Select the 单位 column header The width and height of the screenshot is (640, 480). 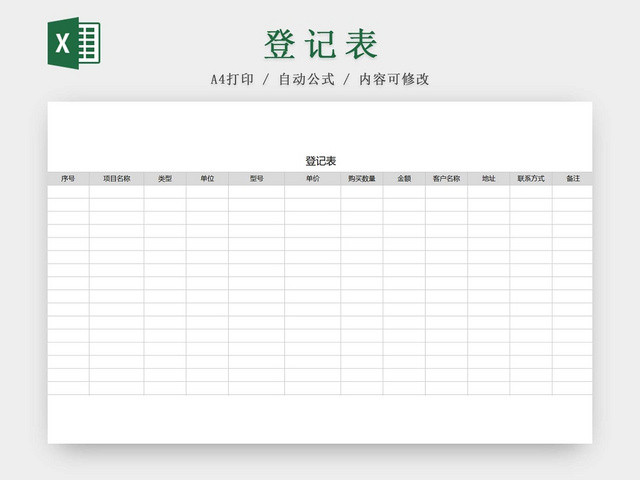[x=207, y=179]
